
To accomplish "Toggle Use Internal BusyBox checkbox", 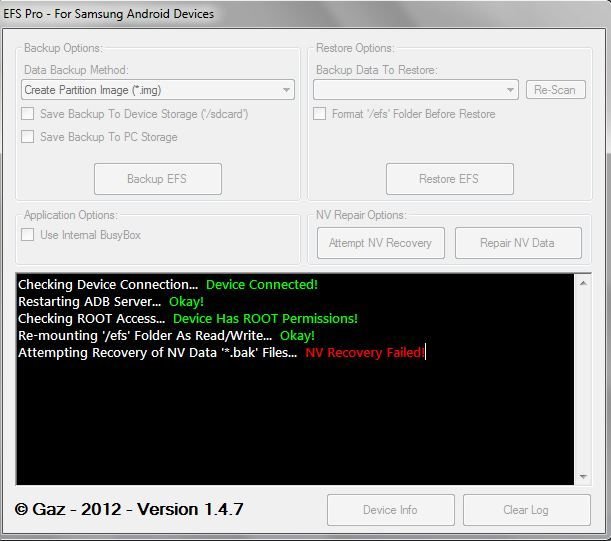I will tap(27, 235).
